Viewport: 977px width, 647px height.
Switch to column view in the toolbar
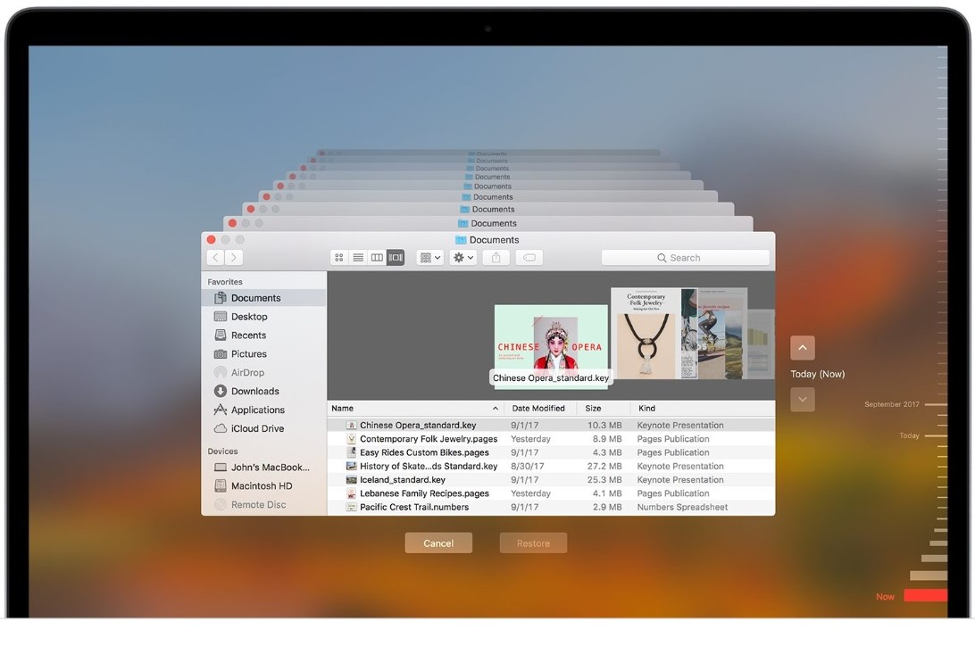tap(377, 257)
